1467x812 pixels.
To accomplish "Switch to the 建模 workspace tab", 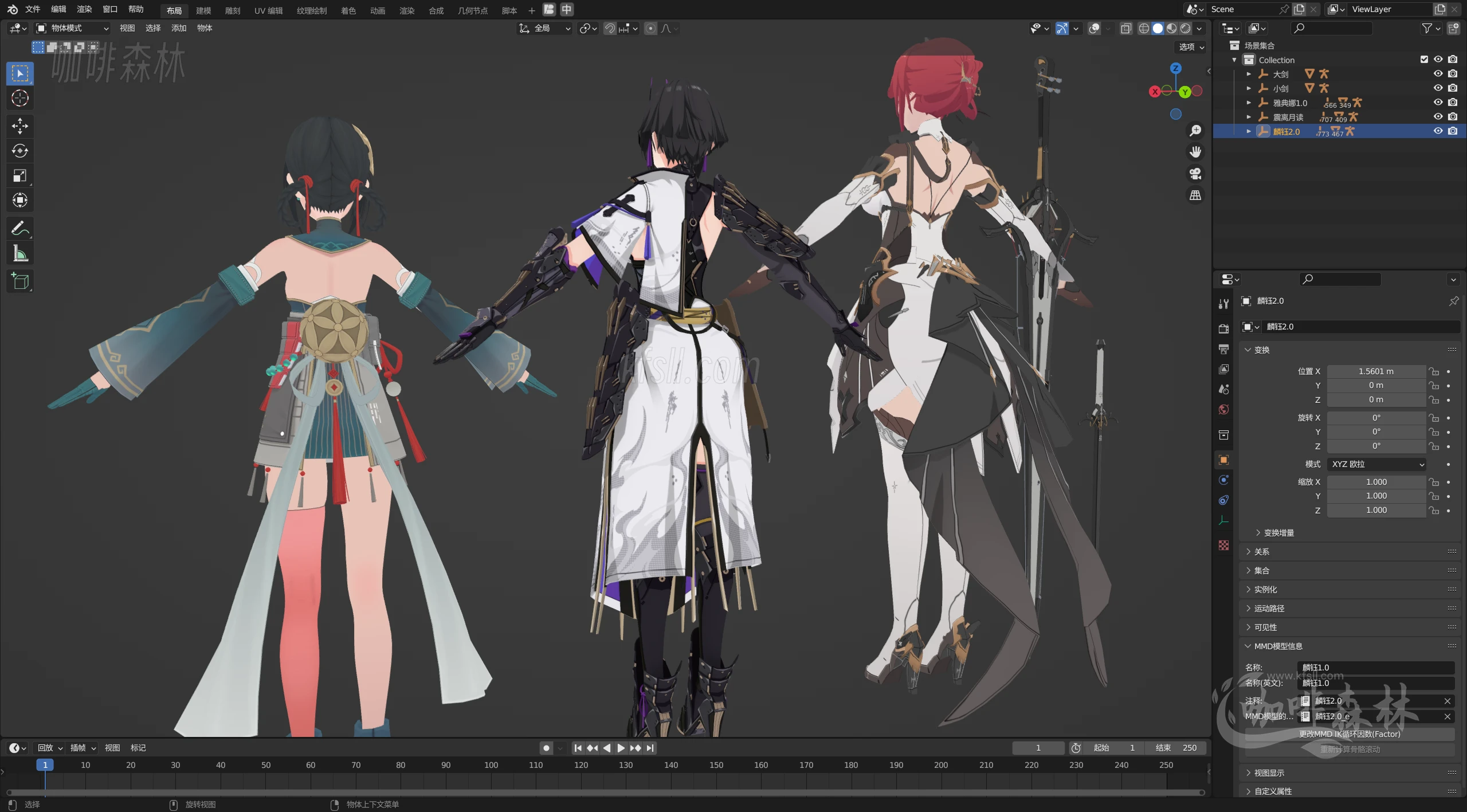I will point(203,10).
